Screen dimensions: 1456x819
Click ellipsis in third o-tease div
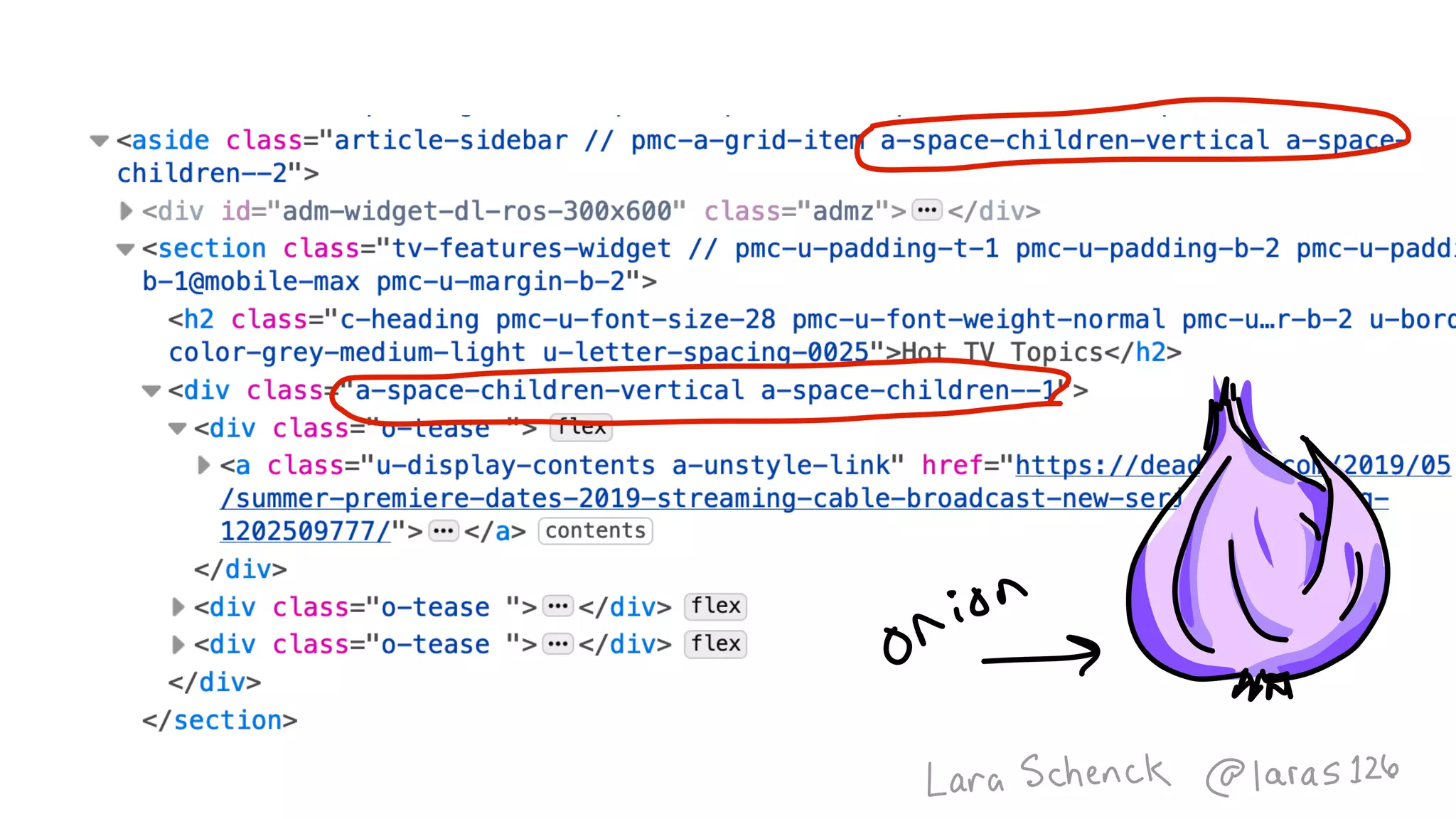(557, 644)
